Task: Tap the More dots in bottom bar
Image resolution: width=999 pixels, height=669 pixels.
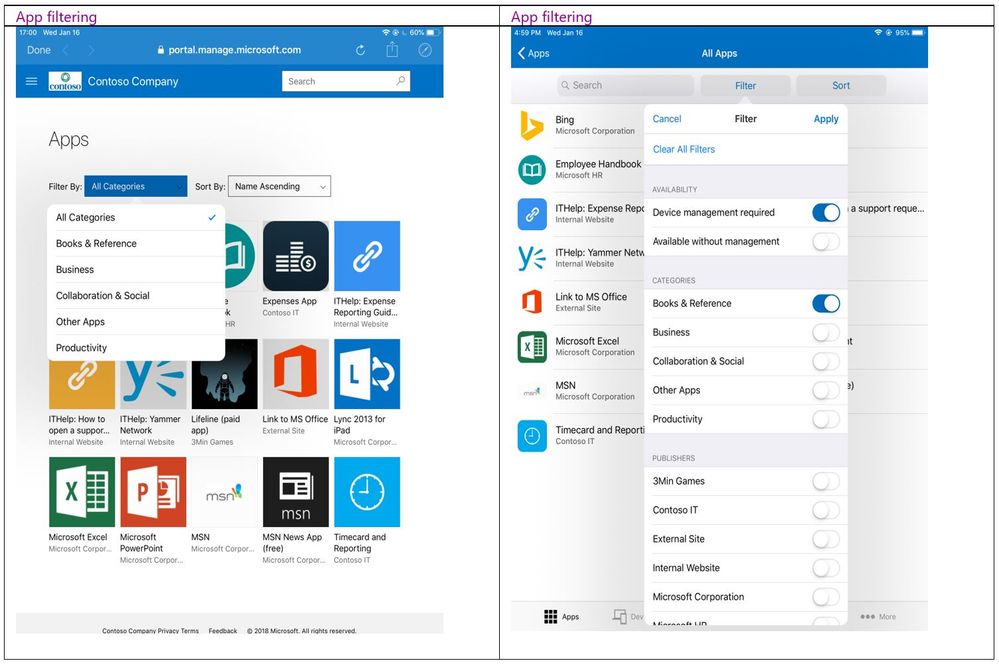Action: click(x=868, y=617)
